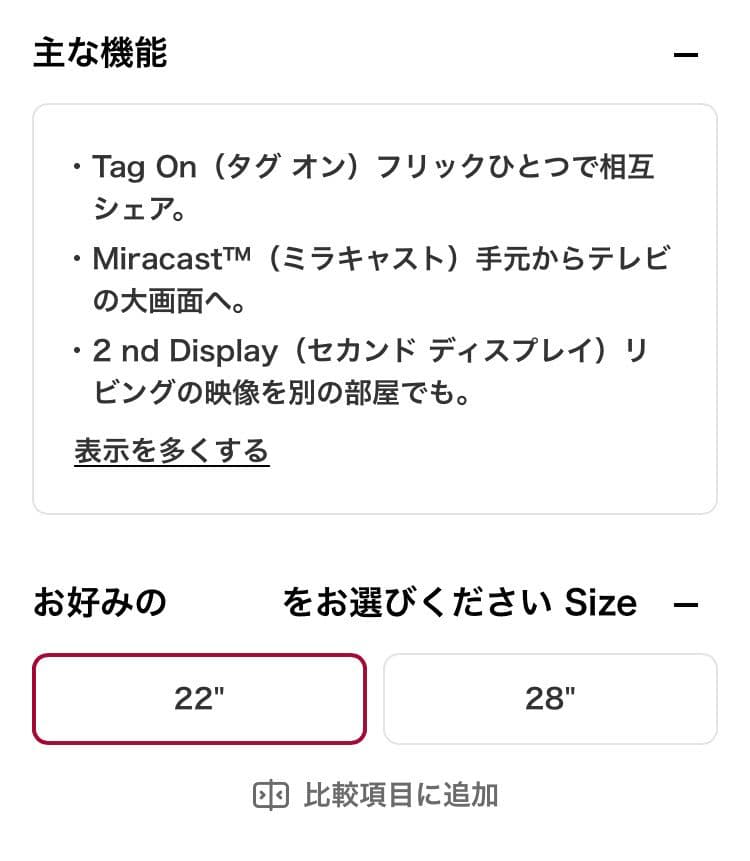Expand more features via the section toggle

click(171, 451)
